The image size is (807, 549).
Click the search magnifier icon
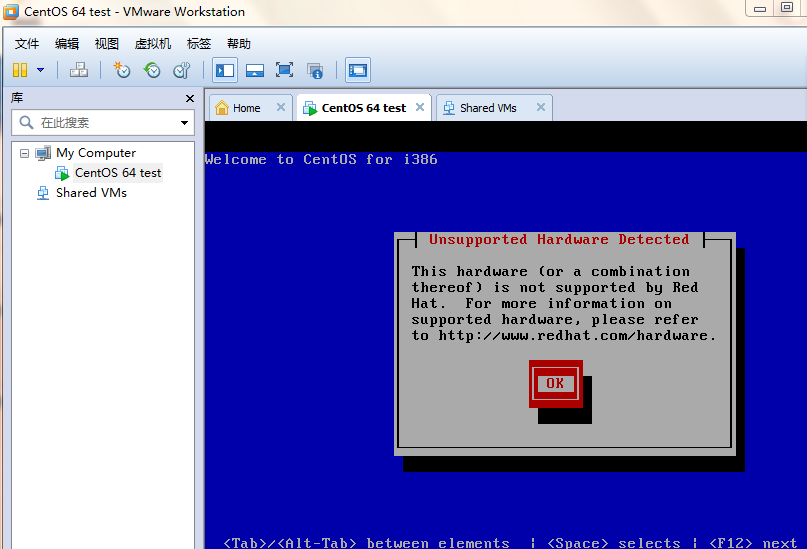[x=26, y=122]
